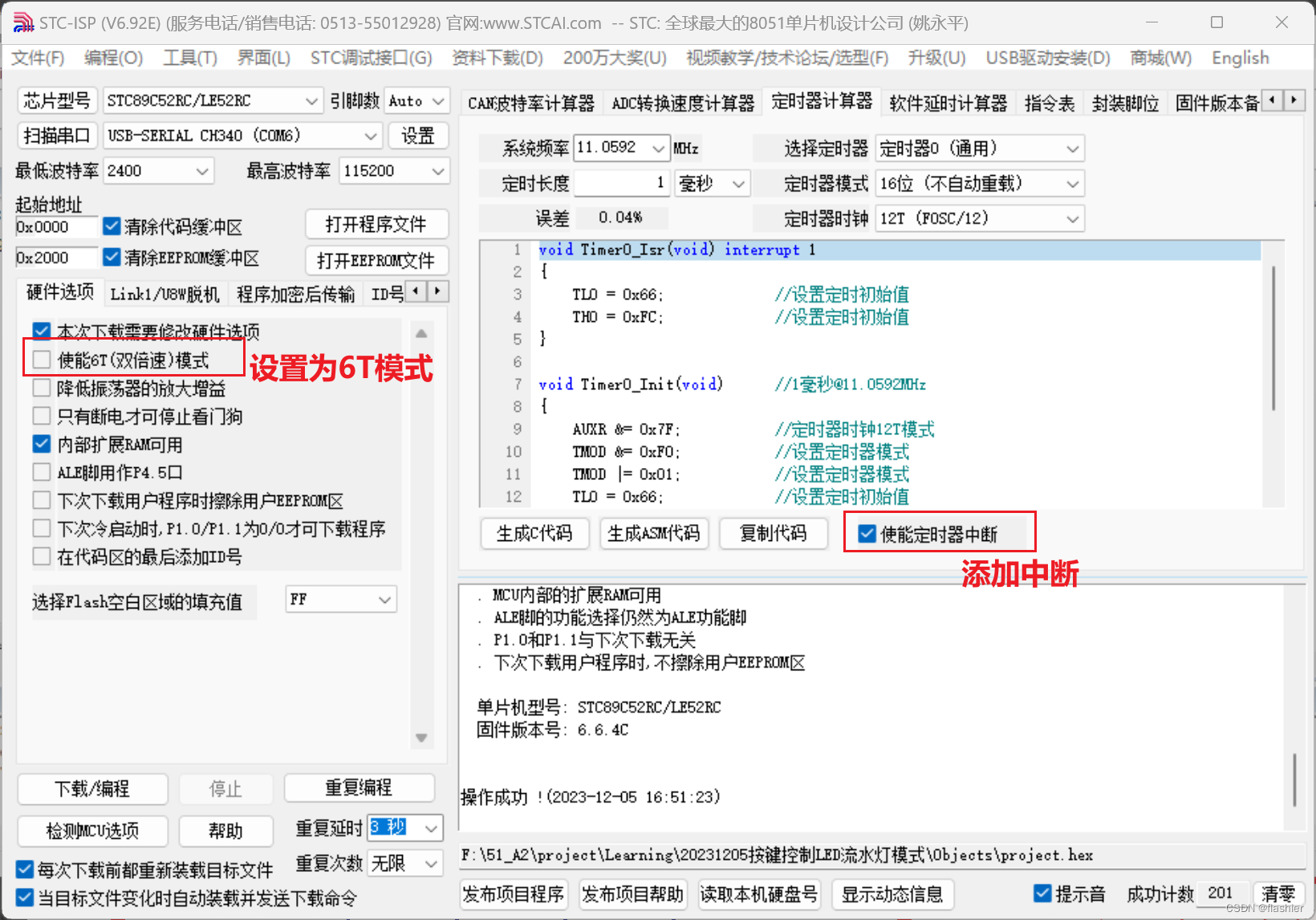
Task: Check 降低振荡器的放大增益 option
Action: point(42,388)
